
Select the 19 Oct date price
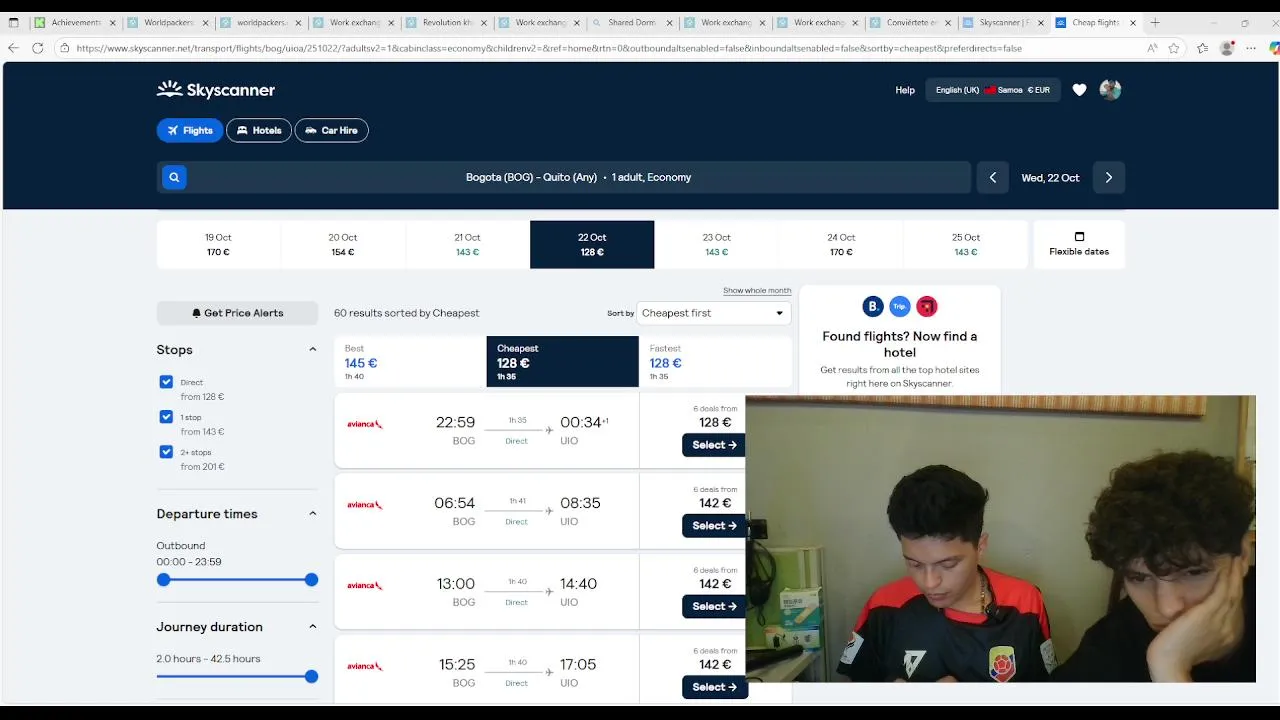click(218, 245)
